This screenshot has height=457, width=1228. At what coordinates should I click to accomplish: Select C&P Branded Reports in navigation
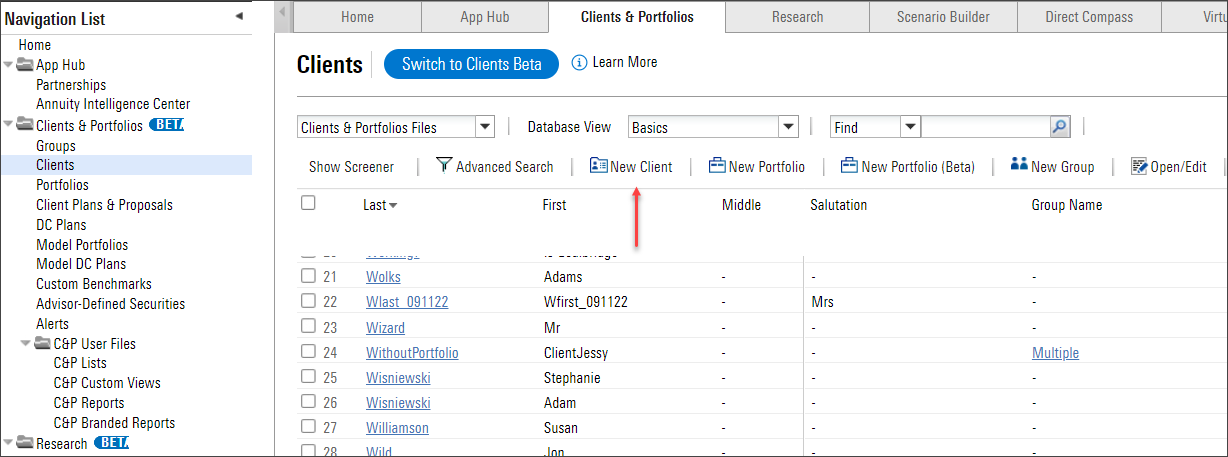[x=114, y=423]
